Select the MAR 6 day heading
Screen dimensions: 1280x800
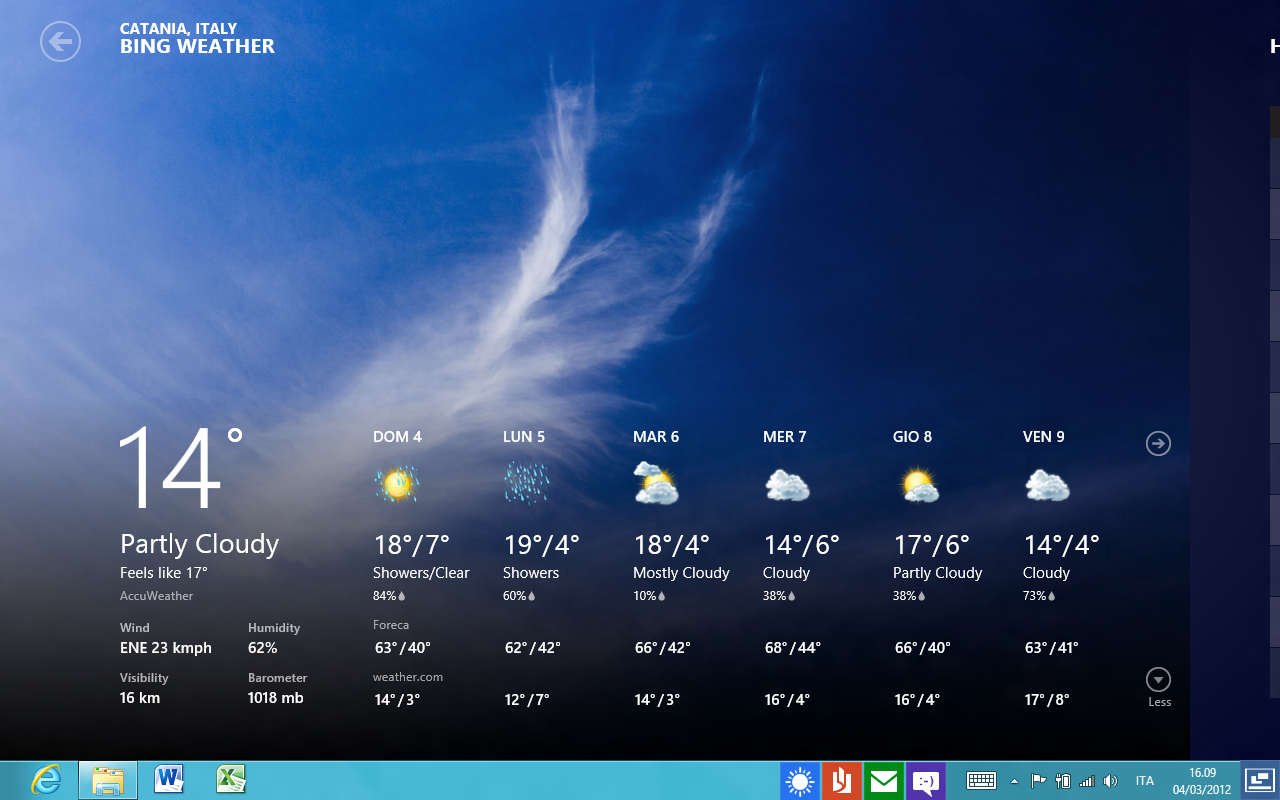pyautogui.click(x=656, y=437)
